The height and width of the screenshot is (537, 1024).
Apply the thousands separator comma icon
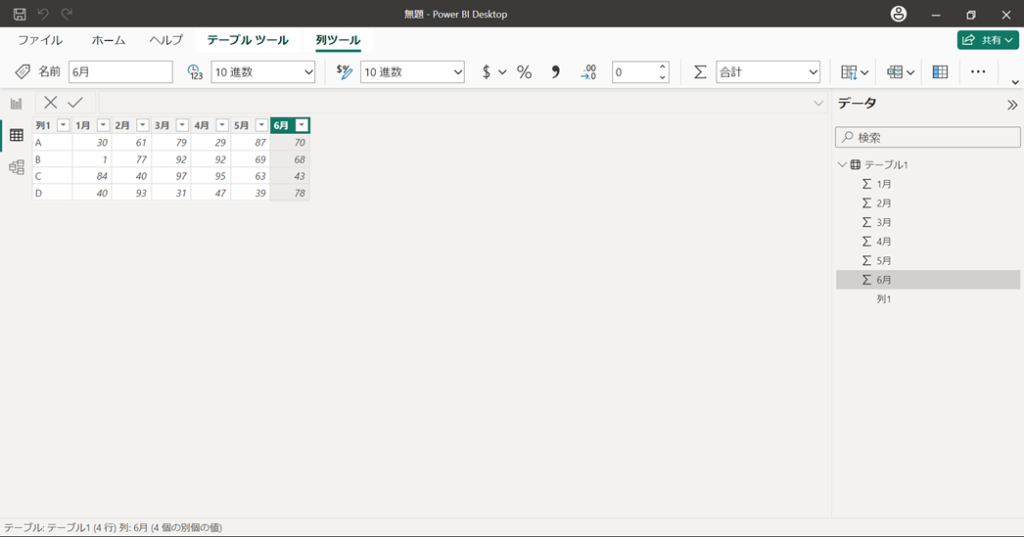pos(556,72)
